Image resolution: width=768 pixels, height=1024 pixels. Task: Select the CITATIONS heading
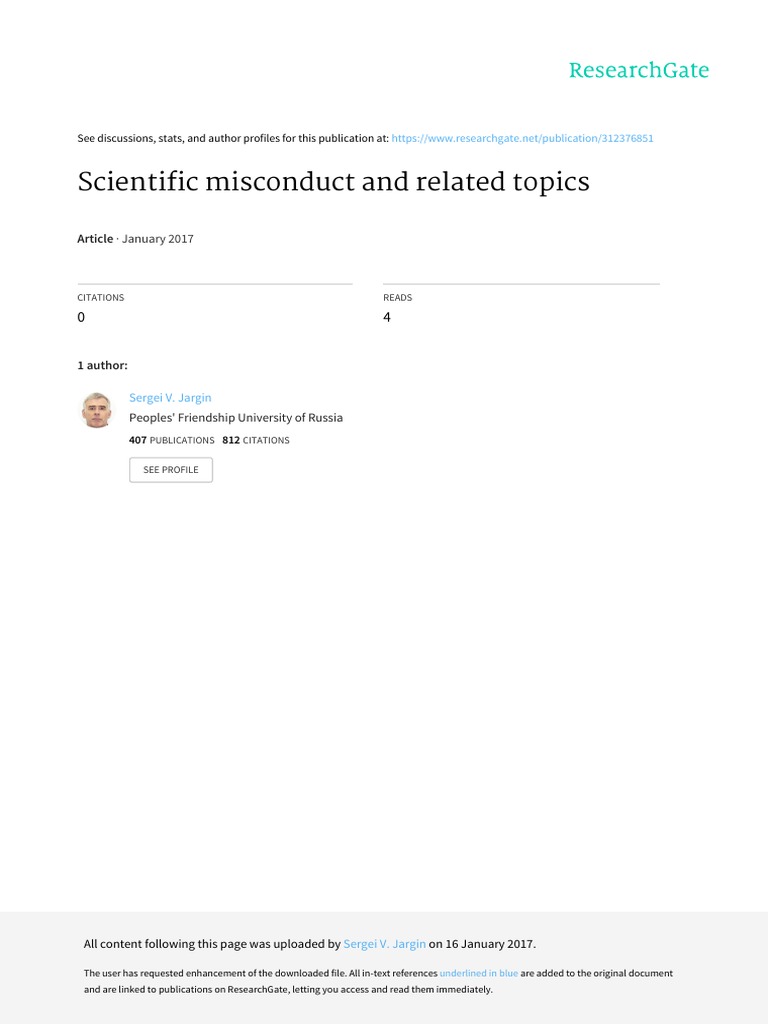click(101, 297)
